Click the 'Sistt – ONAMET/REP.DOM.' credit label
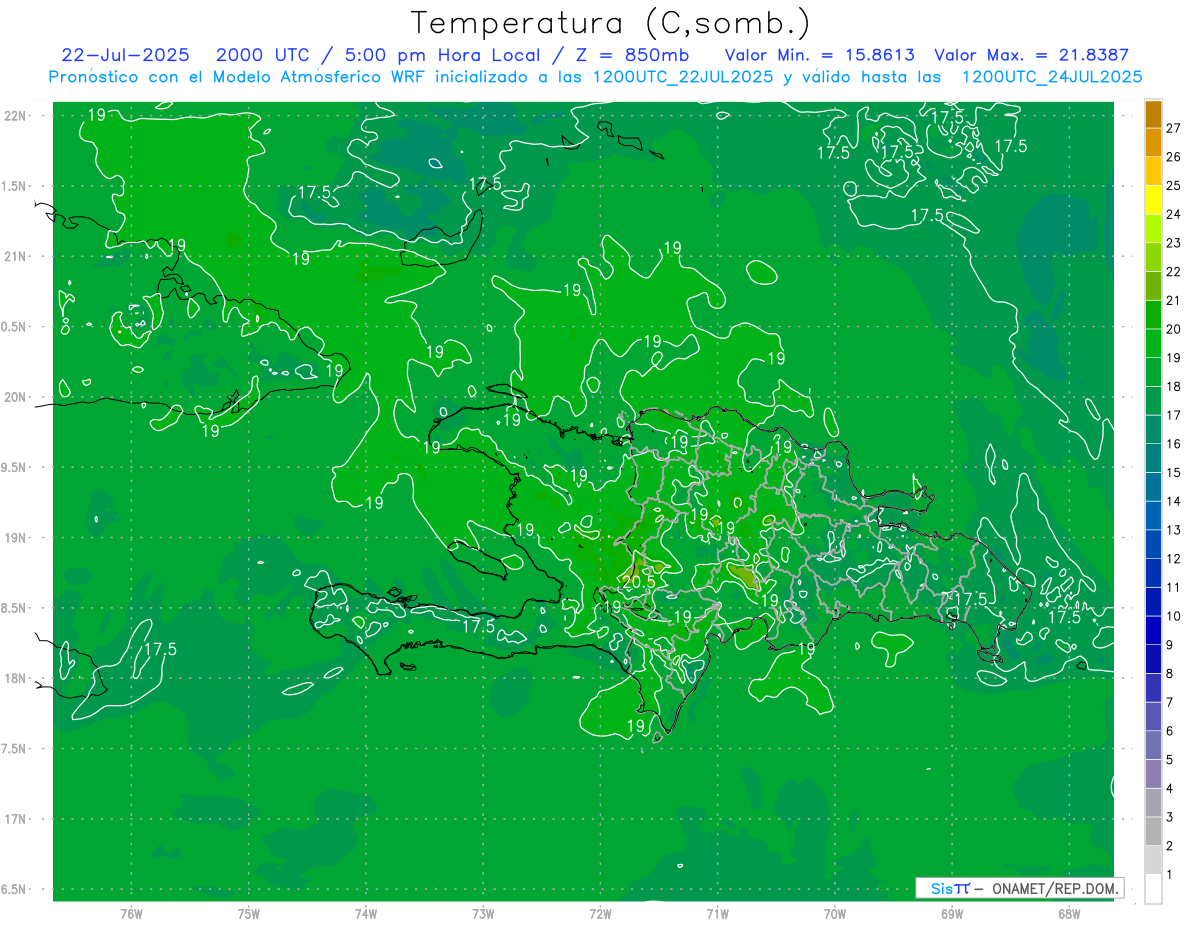The height and width of the screenshot is (927, 1200). 1020,888
